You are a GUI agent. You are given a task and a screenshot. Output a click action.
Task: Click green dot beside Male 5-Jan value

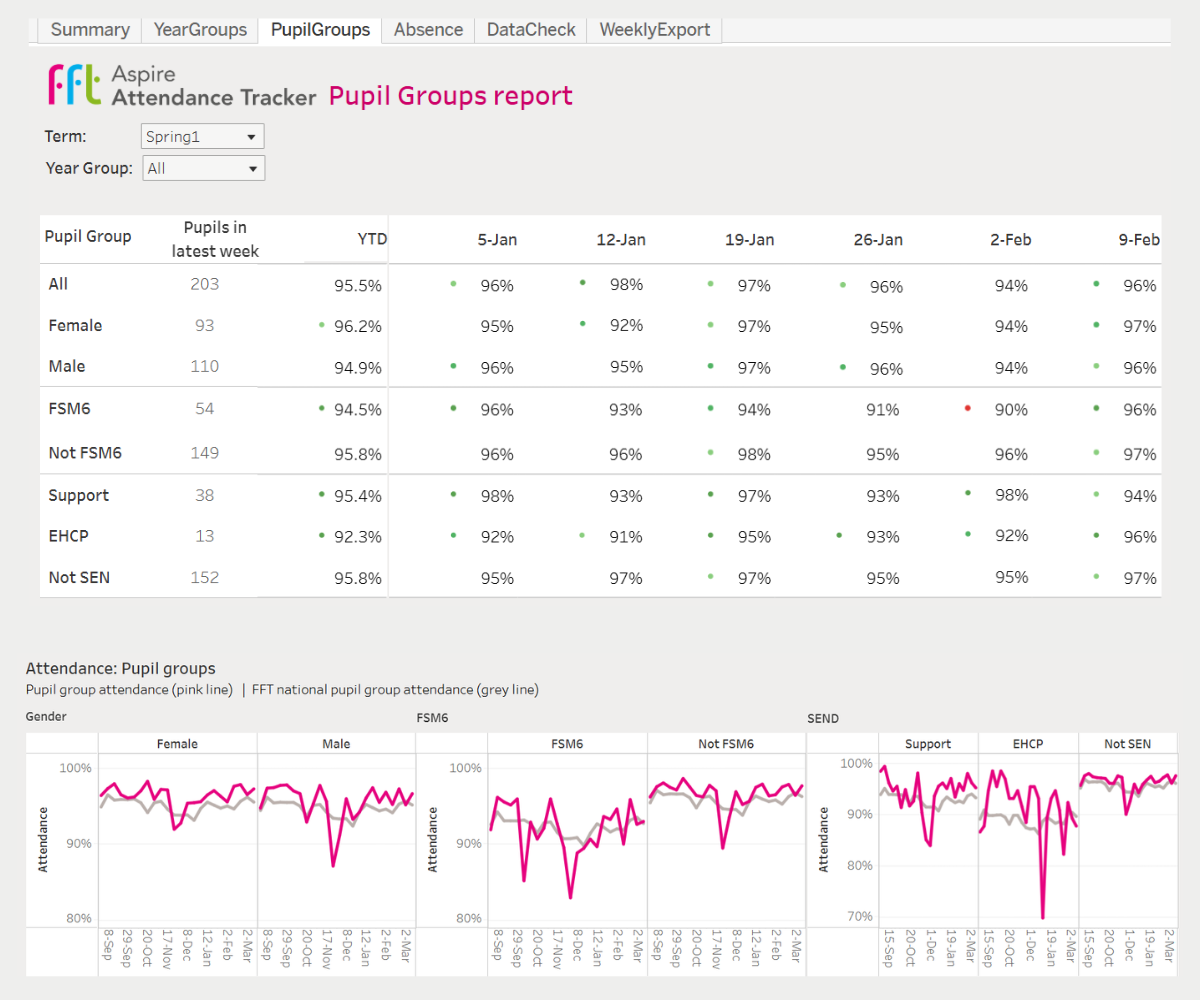(453, 366)
